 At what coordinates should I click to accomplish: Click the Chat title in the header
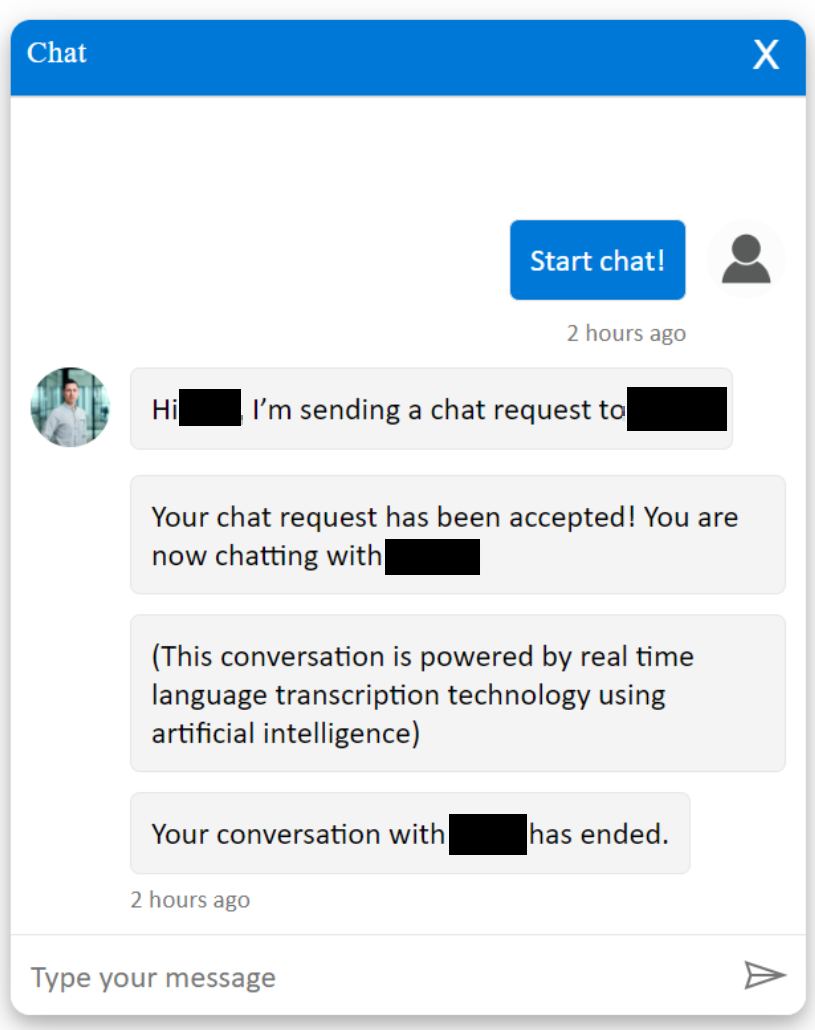tap(57, 52)
